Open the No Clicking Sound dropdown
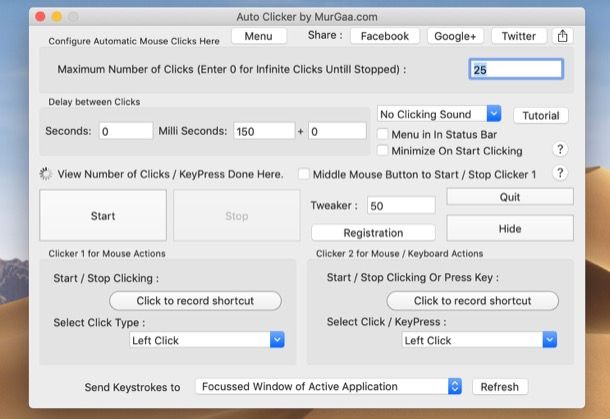The width and height of the screenshot is (610, 419). [439, 114]
